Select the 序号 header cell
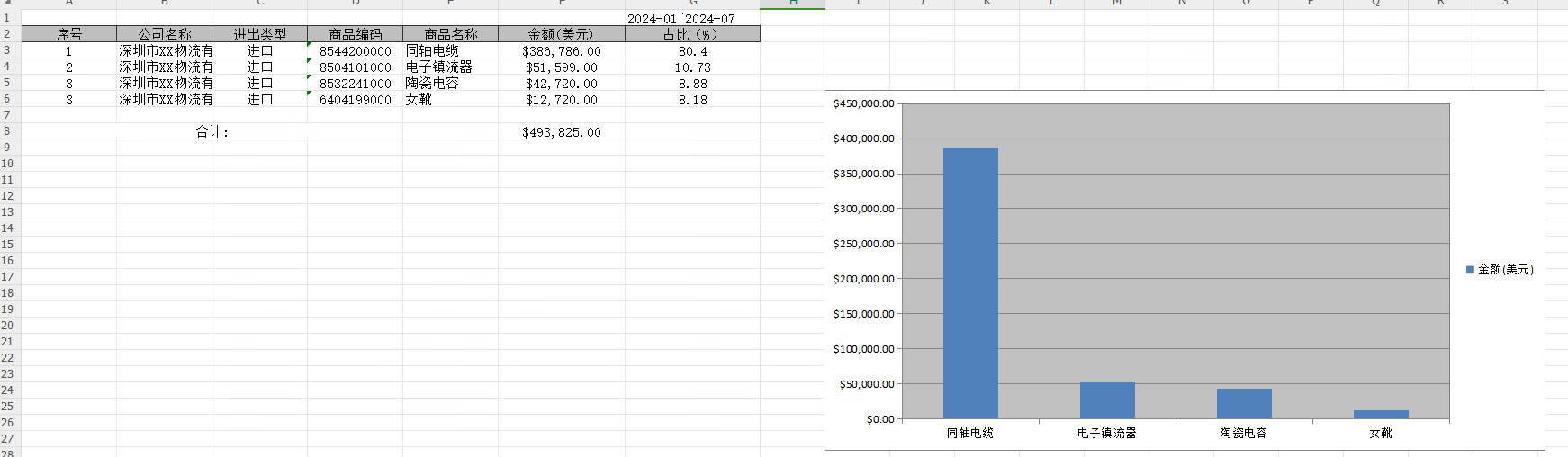The image size is (1568, 457). [x=69, y=34]
